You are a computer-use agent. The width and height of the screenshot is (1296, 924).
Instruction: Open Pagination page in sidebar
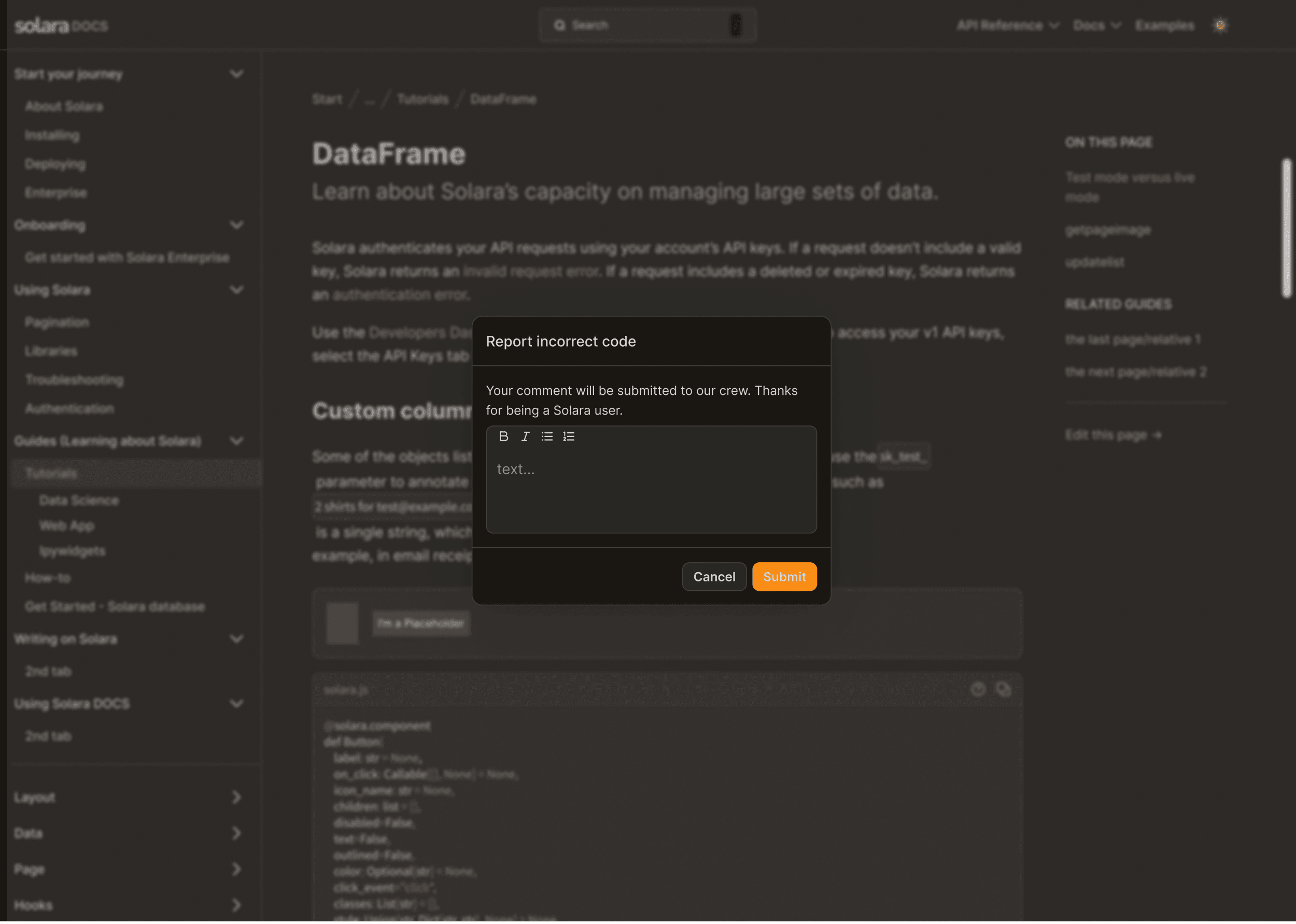pyautogui.click(x=57, y=323)
